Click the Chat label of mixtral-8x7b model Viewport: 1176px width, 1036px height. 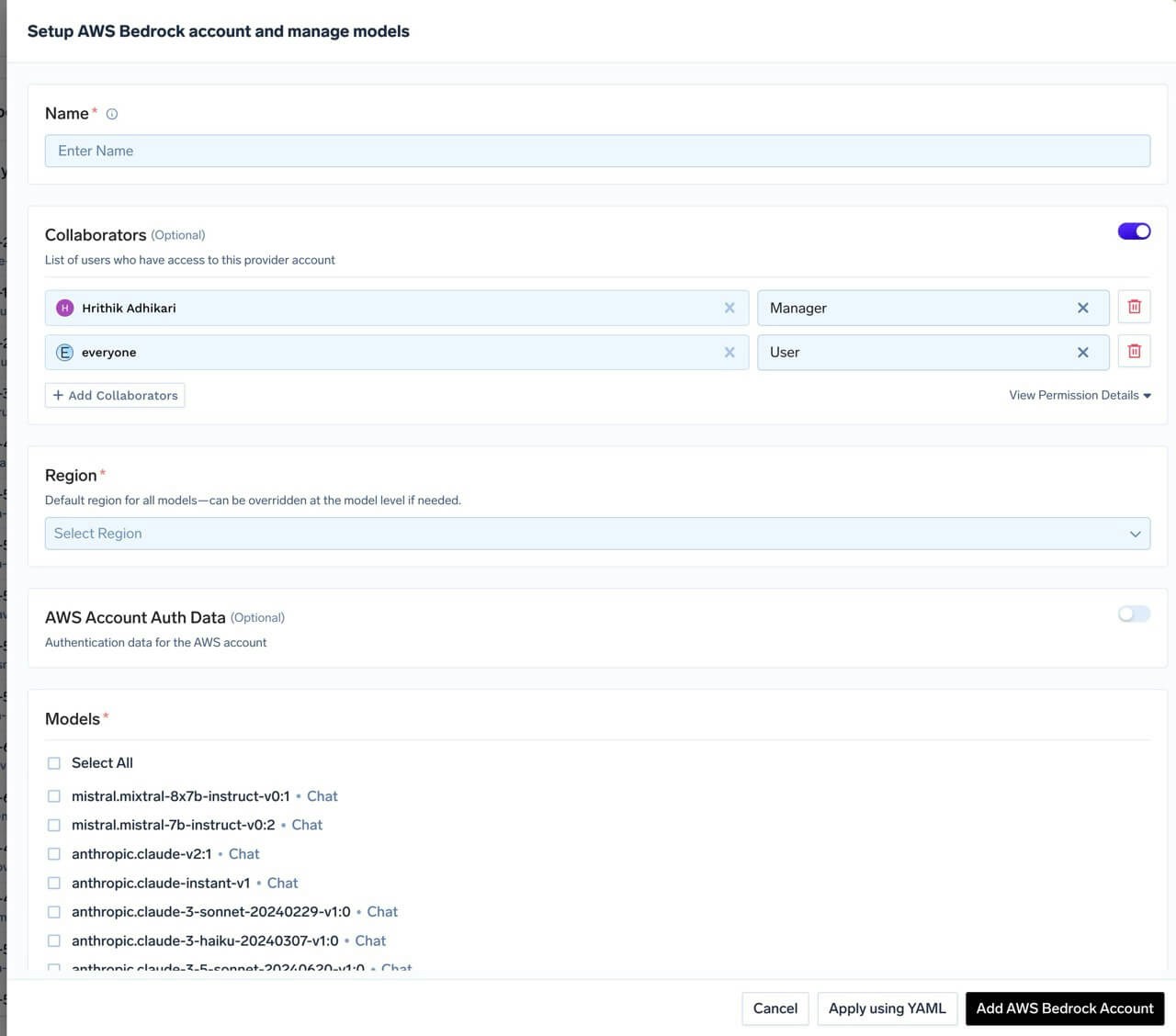(x=322, y=796)
